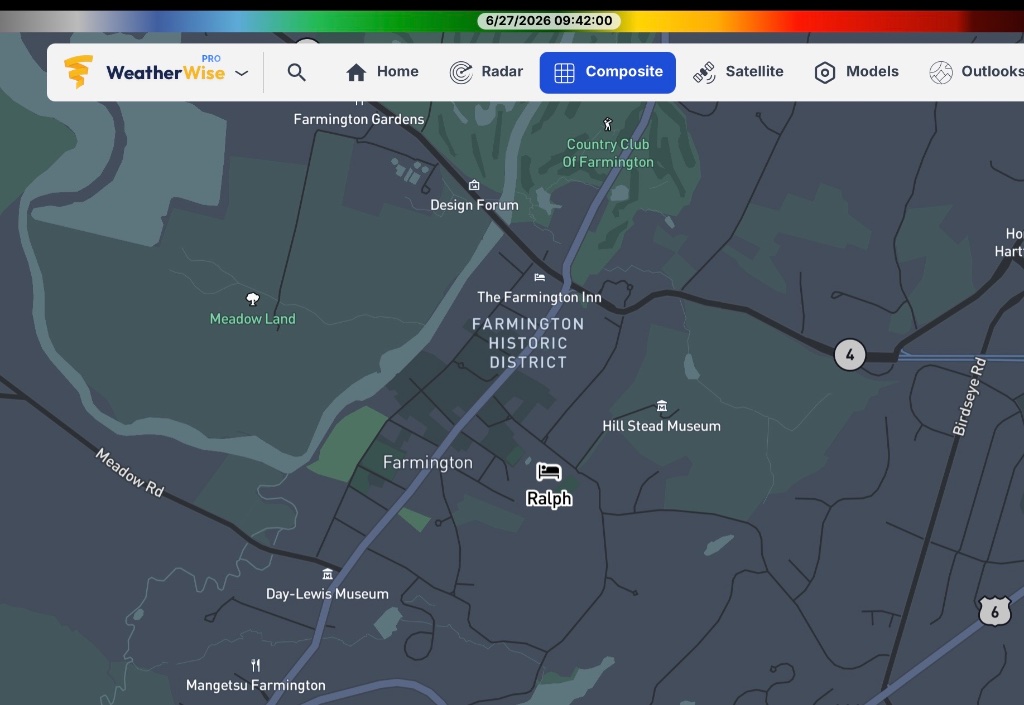Open the Models tab

click(x=856, y=72)
